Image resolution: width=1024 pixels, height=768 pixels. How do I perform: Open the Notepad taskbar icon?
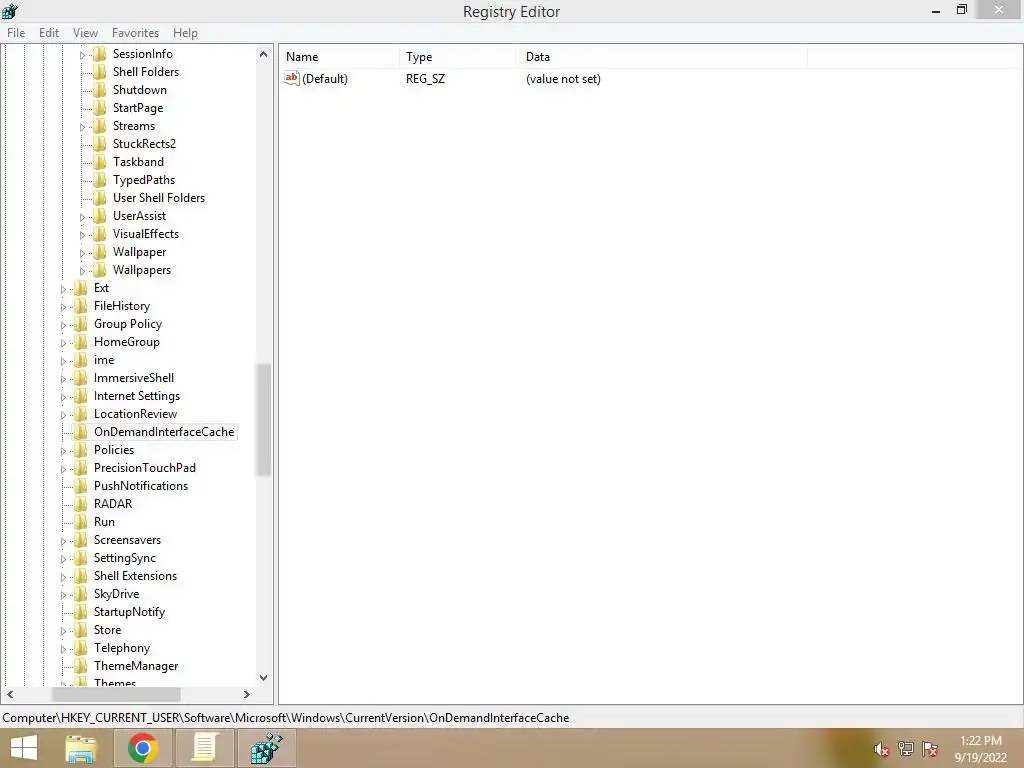click(204, 748)
